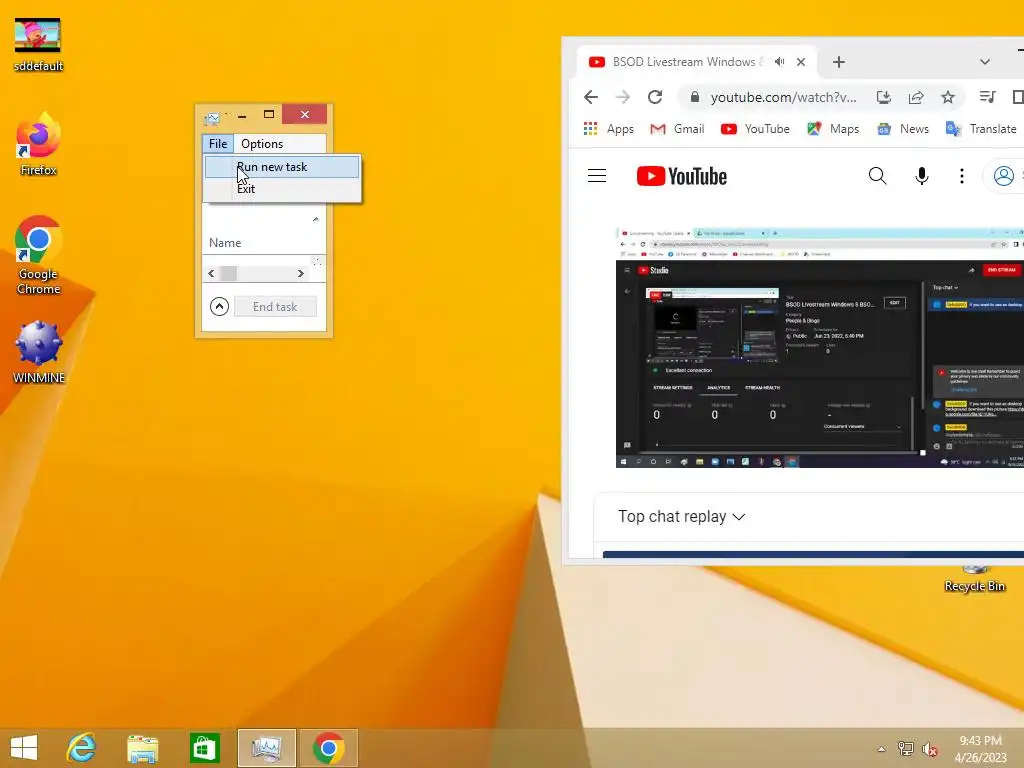This screenshot has height=768, width=1024.
Task: Click the Task Manager title bar icon
Action: point(212,118)
